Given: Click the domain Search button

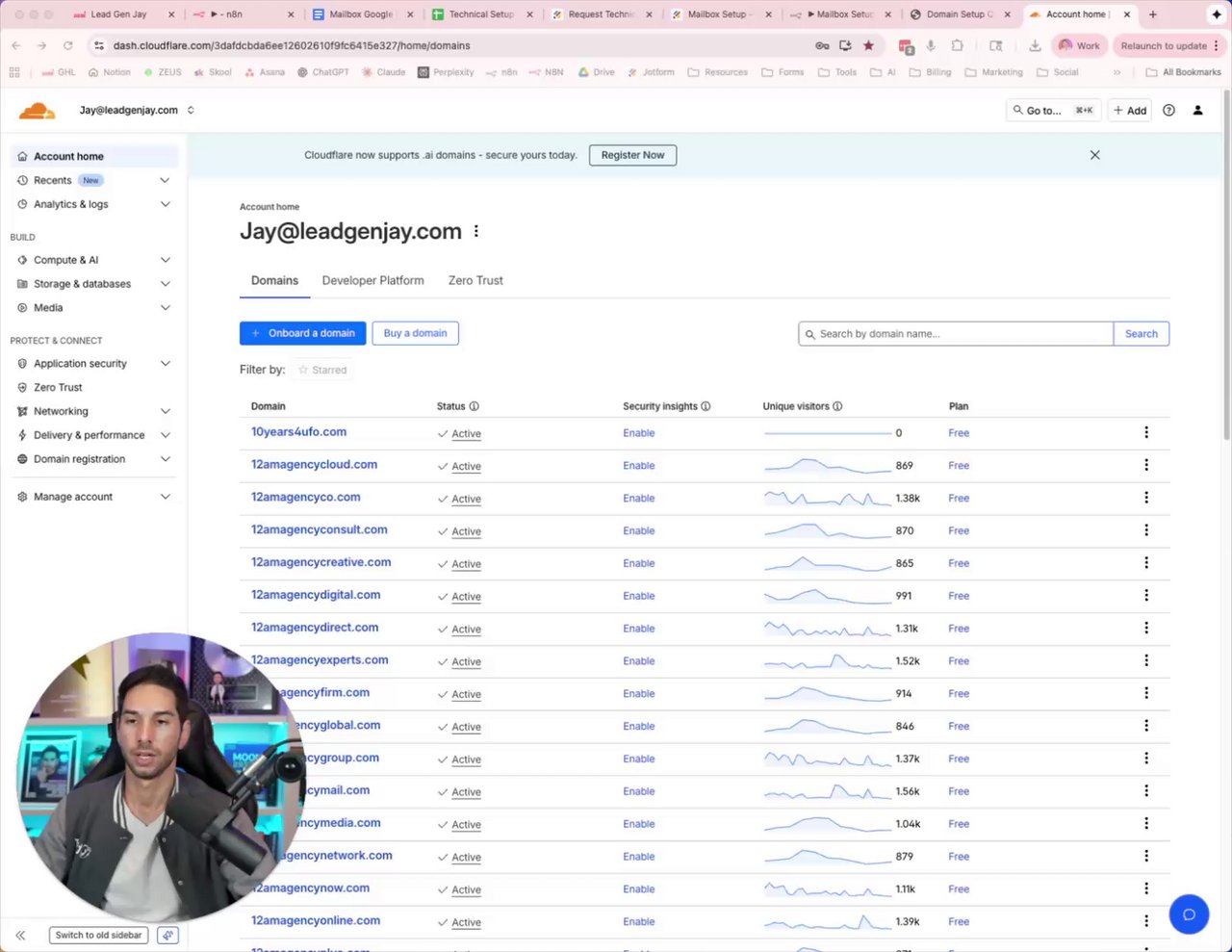Looking at the screenshot, I should click(x=1142, y=334).
